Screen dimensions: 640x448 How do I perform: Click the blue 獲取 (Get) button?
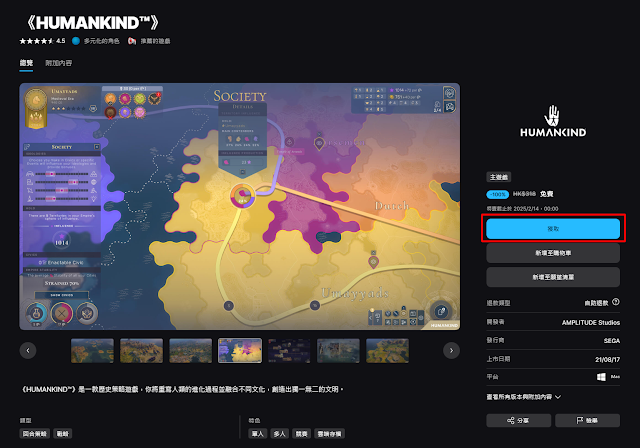[553, 228]
